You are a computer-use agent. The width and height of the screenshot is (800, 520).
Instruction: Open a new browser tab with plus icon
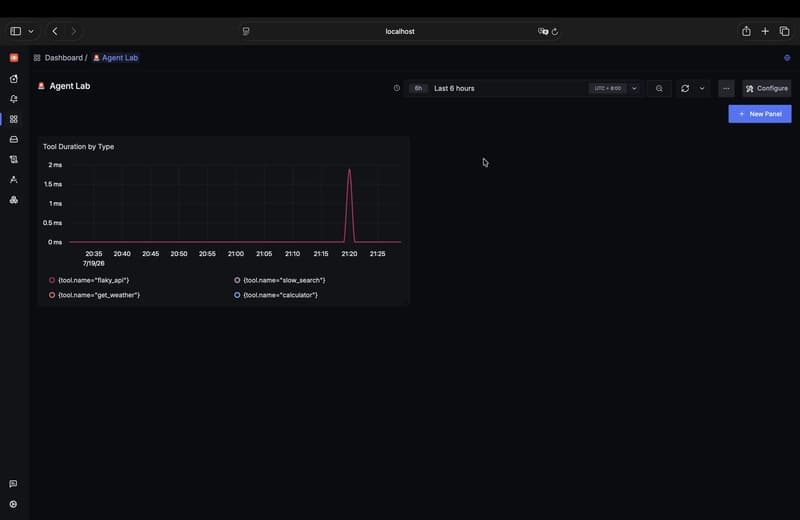(x=765, y=31)
